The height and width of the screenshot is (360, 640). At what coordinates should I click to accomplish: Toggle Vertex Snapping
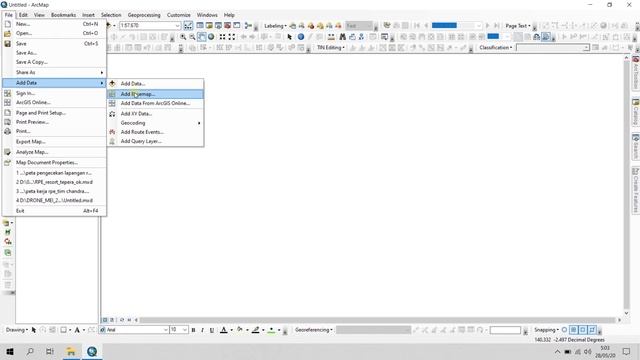point(583,330)
